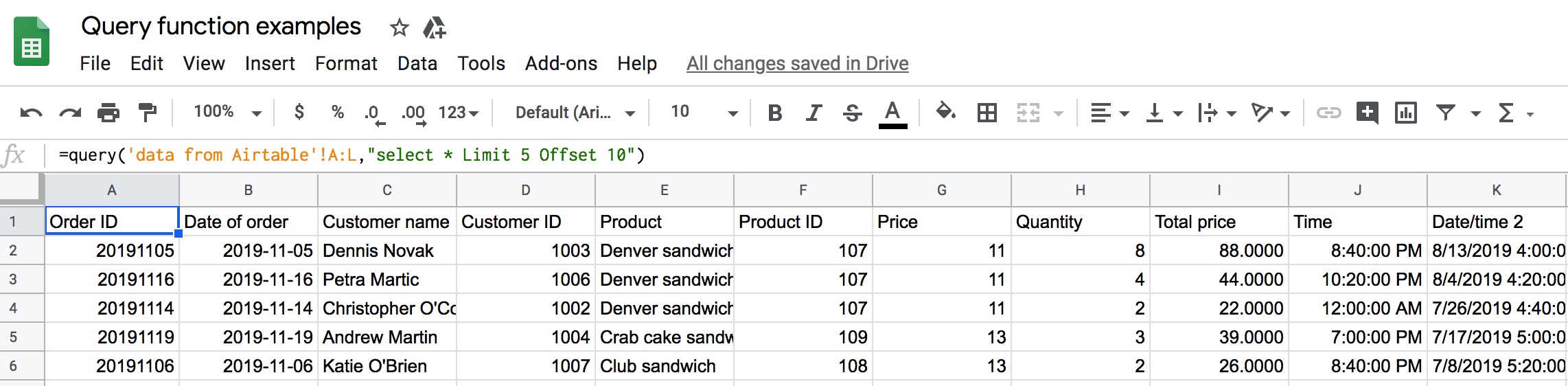Image resolution: width=1568 pixels, height=386 pixels.
Task: Open the Default (Ari... font dropdown
Action: (x=575, y=113)
